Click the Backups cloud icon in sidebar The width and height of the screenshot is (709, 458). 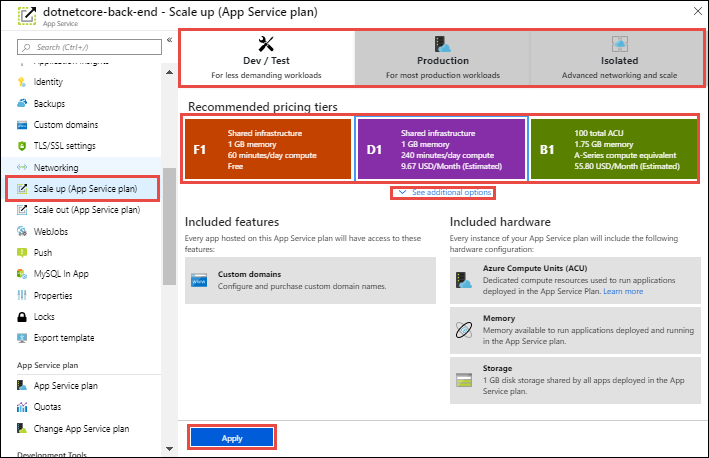22,103
